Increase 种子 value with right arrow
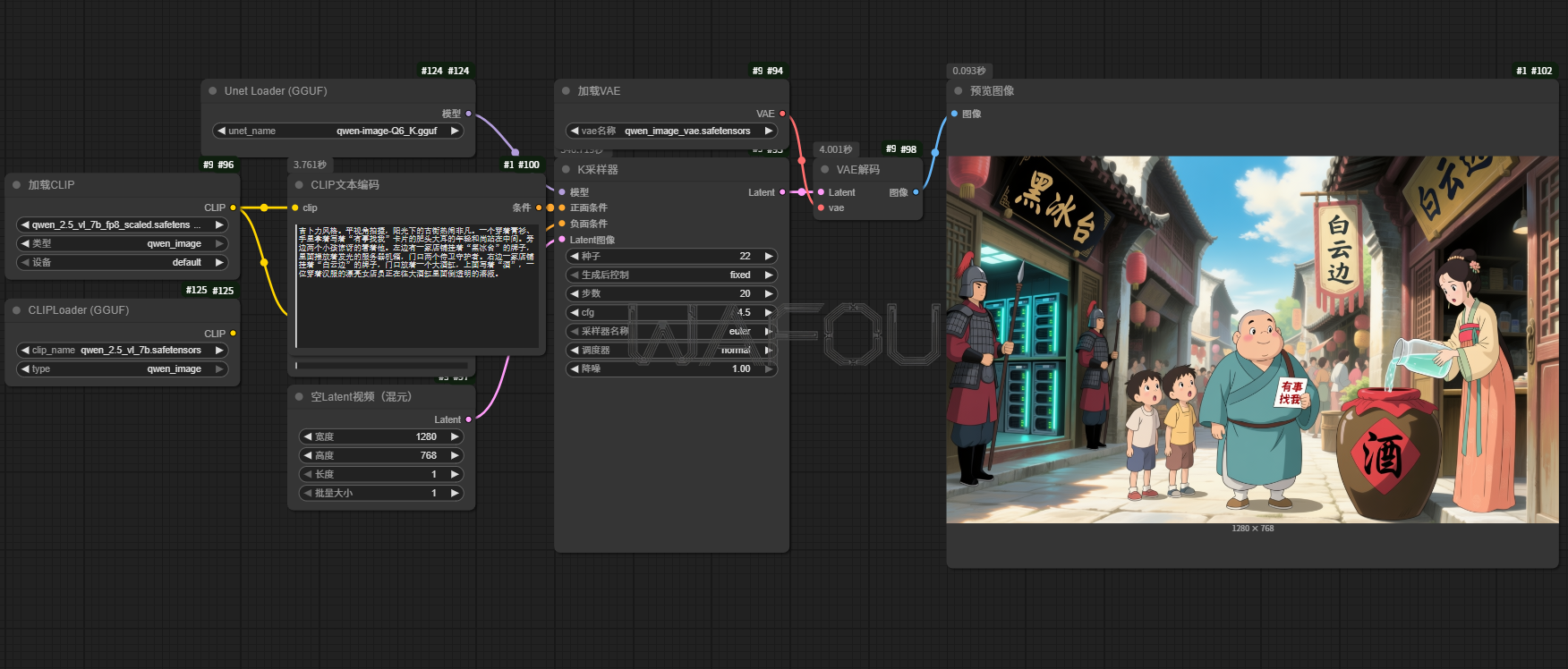 768,256
